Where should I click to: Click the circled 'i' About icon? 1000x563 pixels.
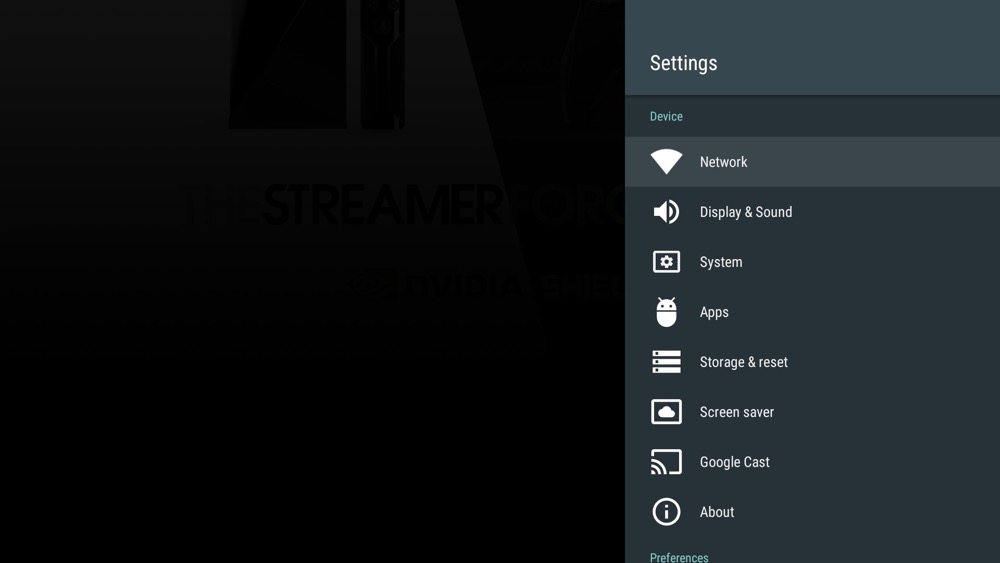pos(666,512)
